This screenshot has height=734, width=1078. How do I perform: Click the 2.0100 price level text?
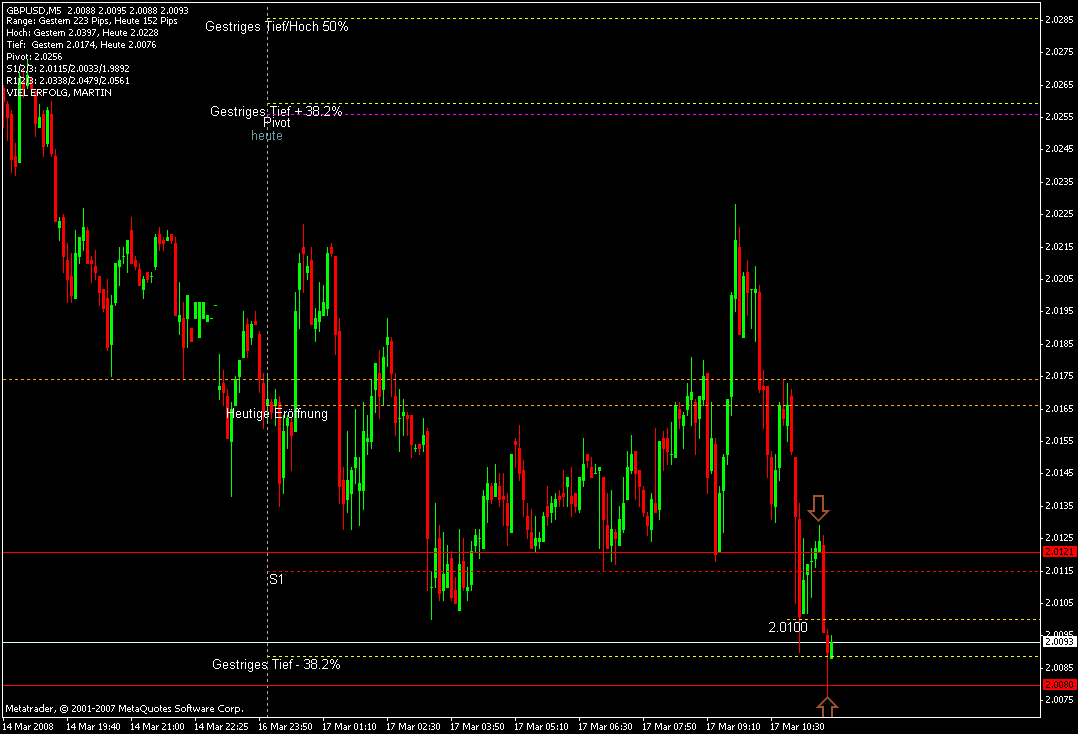tap(788, 627)
